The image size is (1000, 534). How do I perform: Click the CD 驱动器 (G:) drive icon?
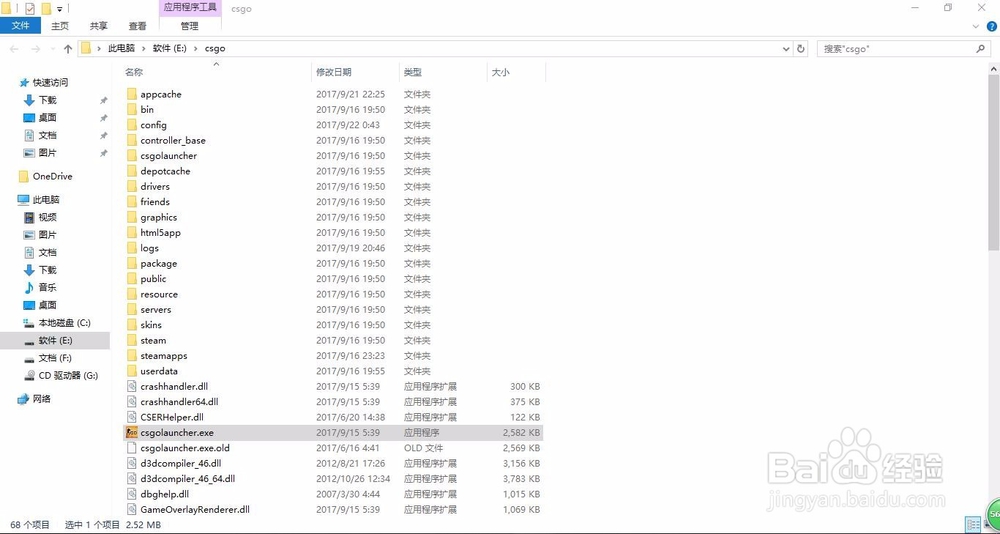(29, 375)
